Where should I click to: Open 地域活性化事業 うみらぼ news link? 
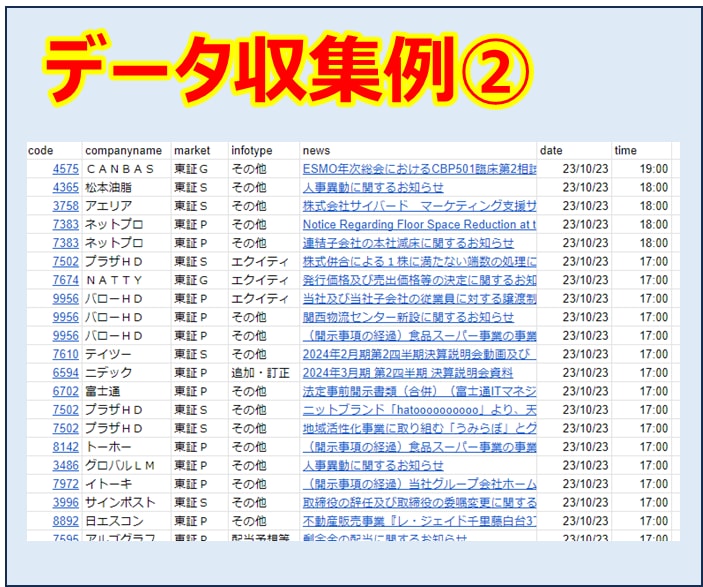pos(419,428)
